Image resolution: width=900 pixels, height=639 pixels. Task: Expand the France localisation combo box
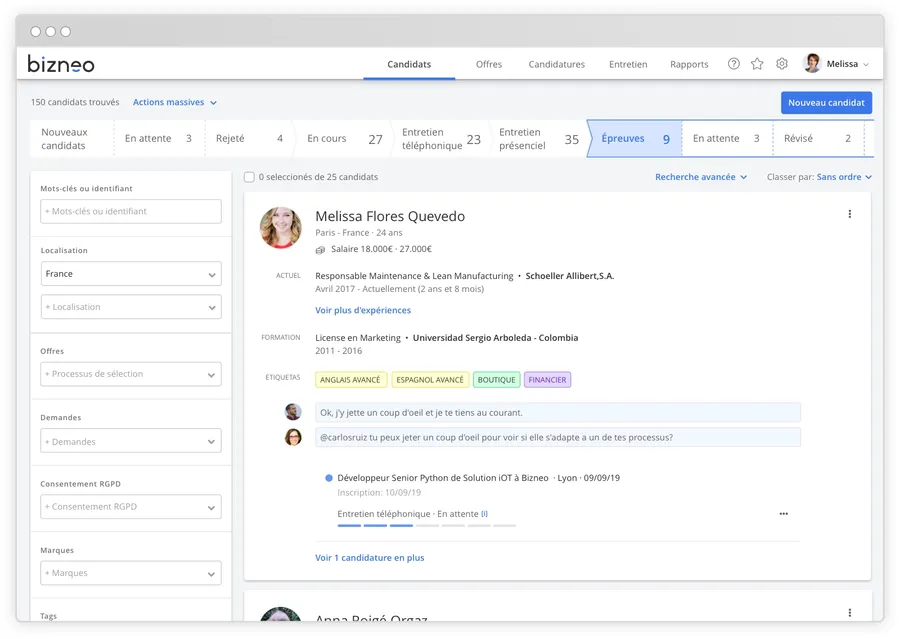coord(131,274)
